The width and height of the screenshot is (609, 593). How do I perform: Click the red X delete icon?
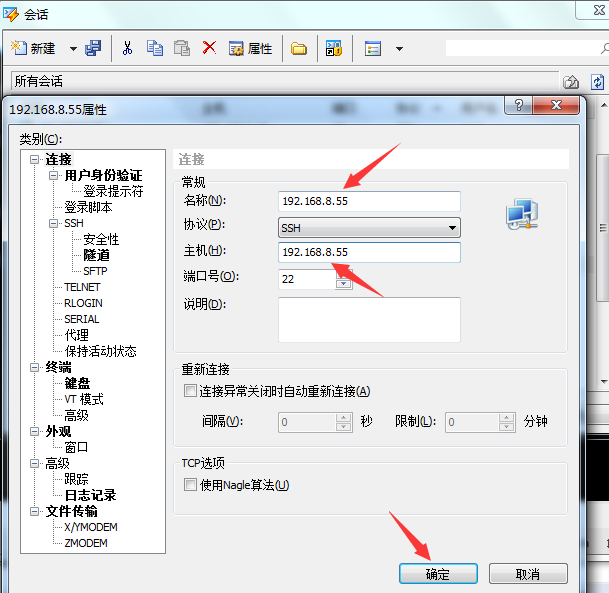click(x=209, y=48)
